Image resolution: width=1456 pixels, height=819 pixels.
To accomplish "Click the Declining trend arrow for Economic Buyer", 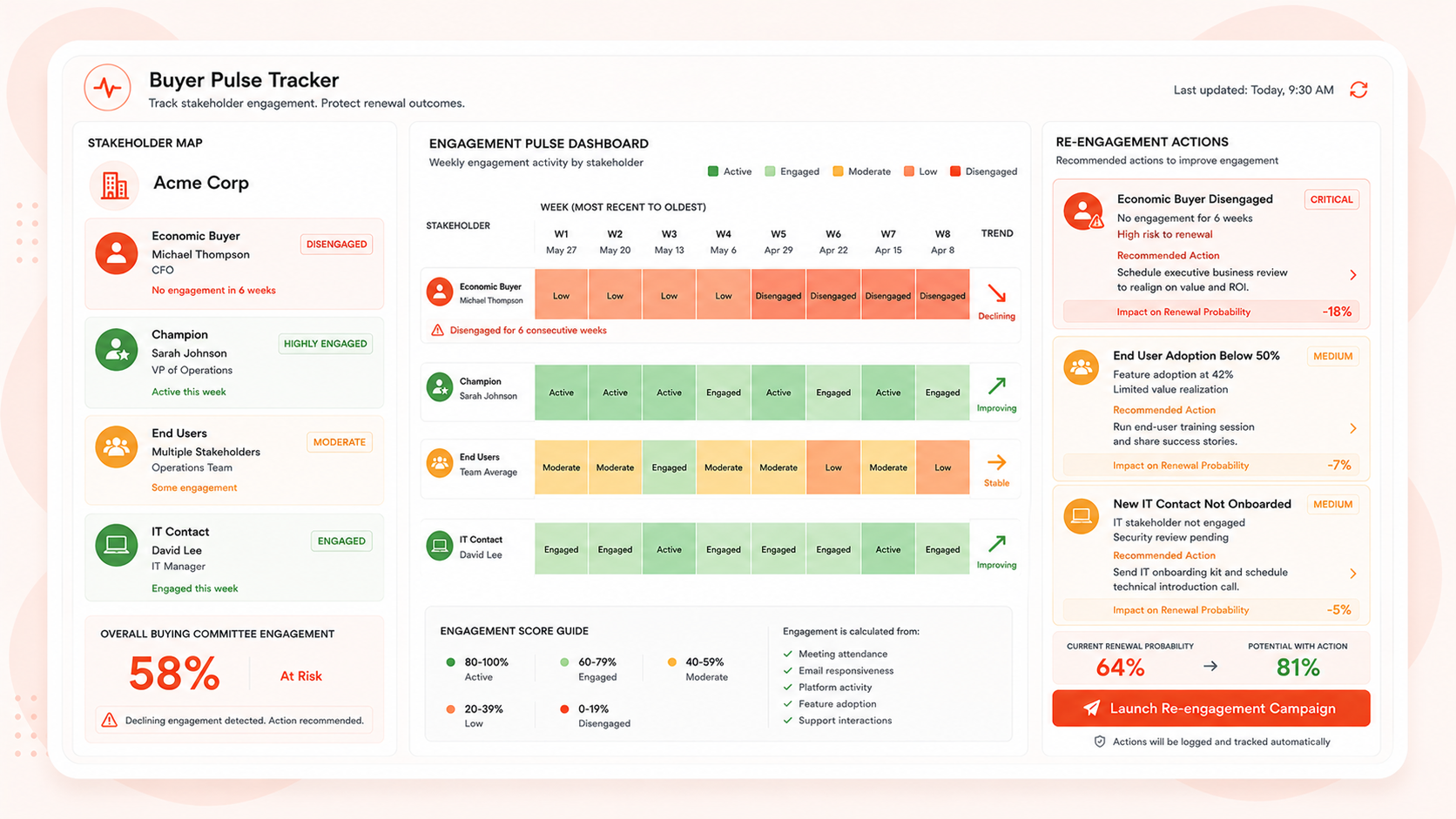I will [996, 294].
